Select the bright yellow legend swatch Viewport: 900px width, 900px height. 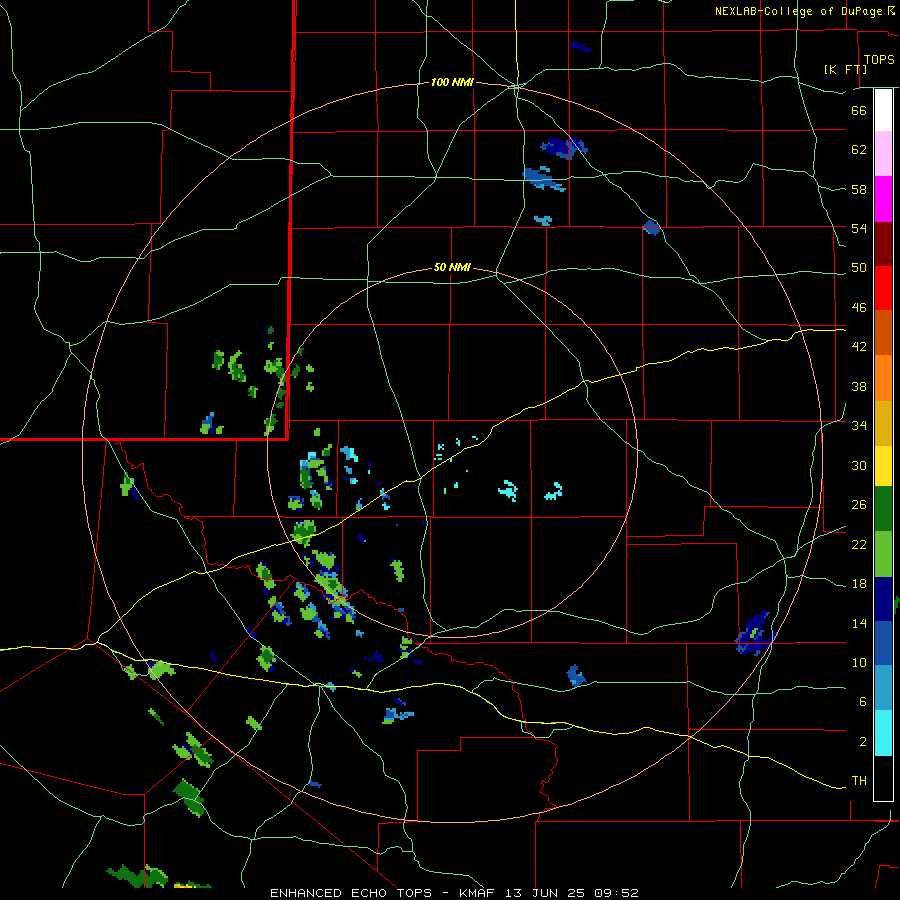pos(883,466)
